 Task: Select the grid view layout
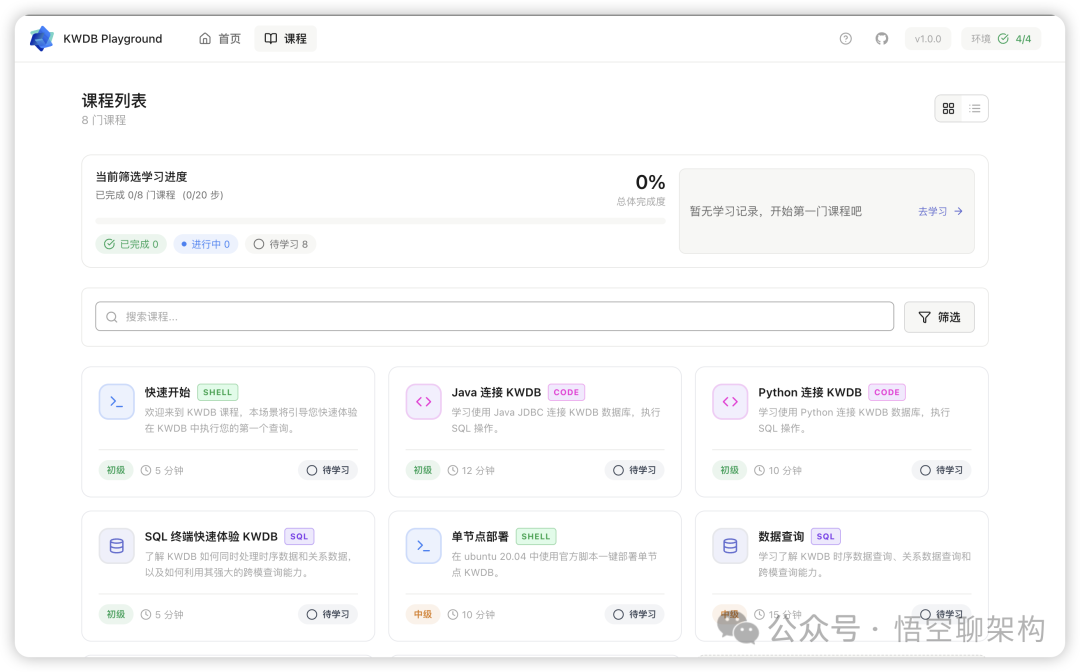pyautogui.click(x=948, y=108)
